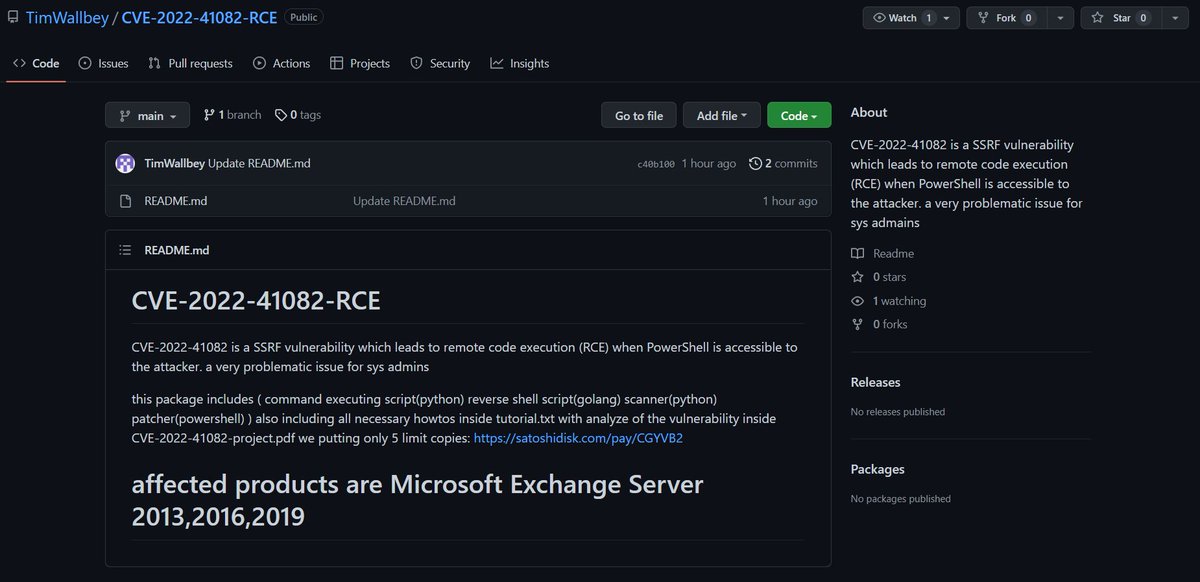Image resolution: width=1200 pixels, height=582 pixels.
Task: View the 0 forks link
Action: pyautogui.click(x=890, y=324)
